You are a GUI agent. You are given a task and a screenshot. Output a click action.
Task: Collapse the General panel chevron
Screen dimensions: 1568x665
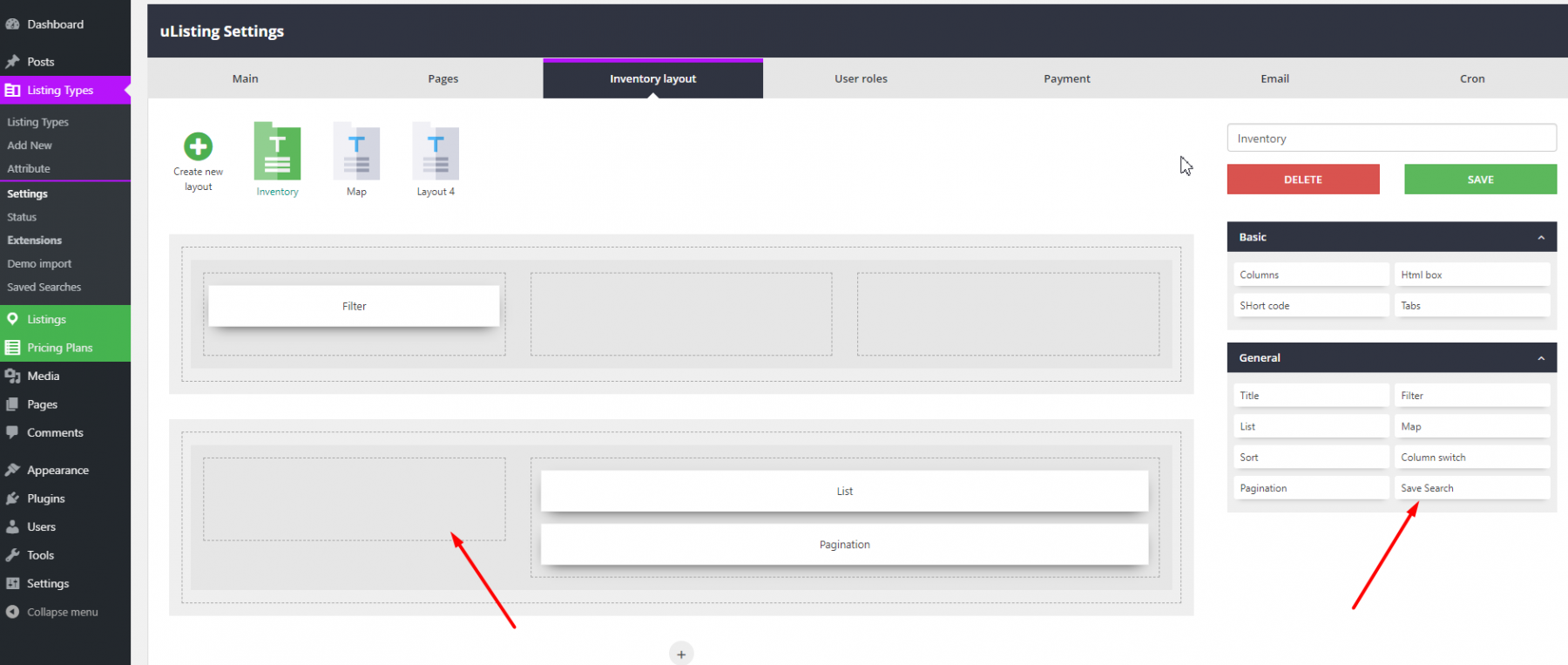pyautogui.click(x=1541, y=358)
